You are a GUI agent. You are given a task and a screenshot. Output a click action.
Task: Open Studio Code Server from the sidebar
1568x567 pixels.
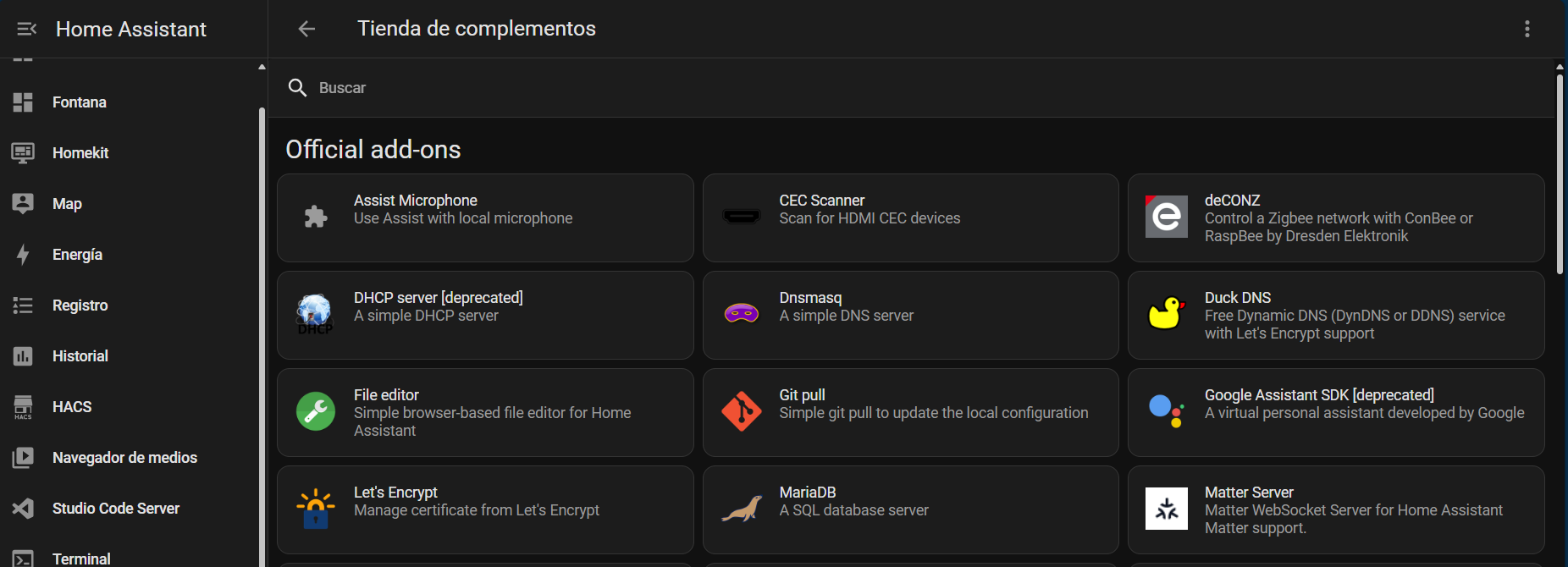115,509
